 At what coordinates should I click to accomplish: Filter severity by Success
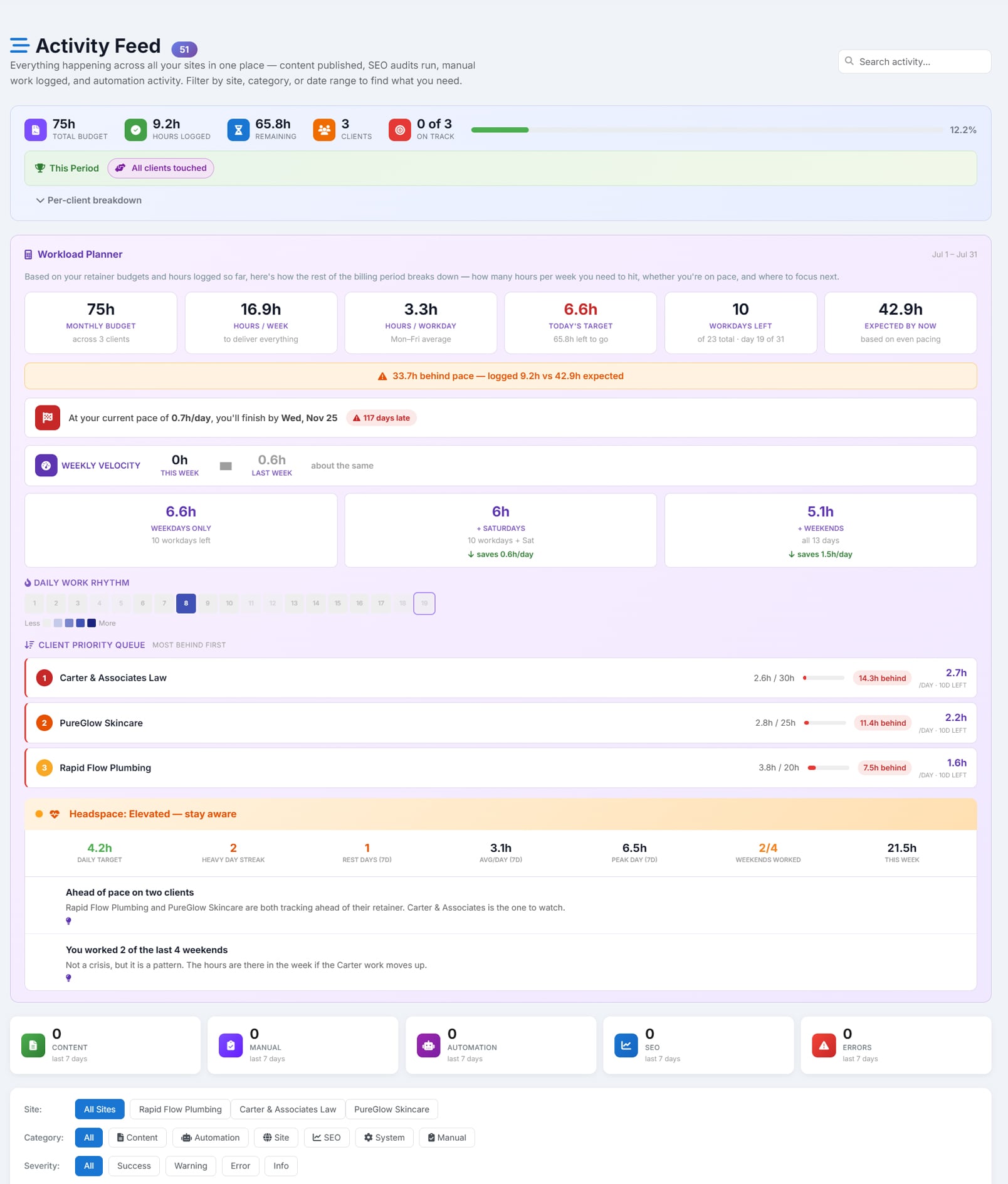pos(134,1166)
